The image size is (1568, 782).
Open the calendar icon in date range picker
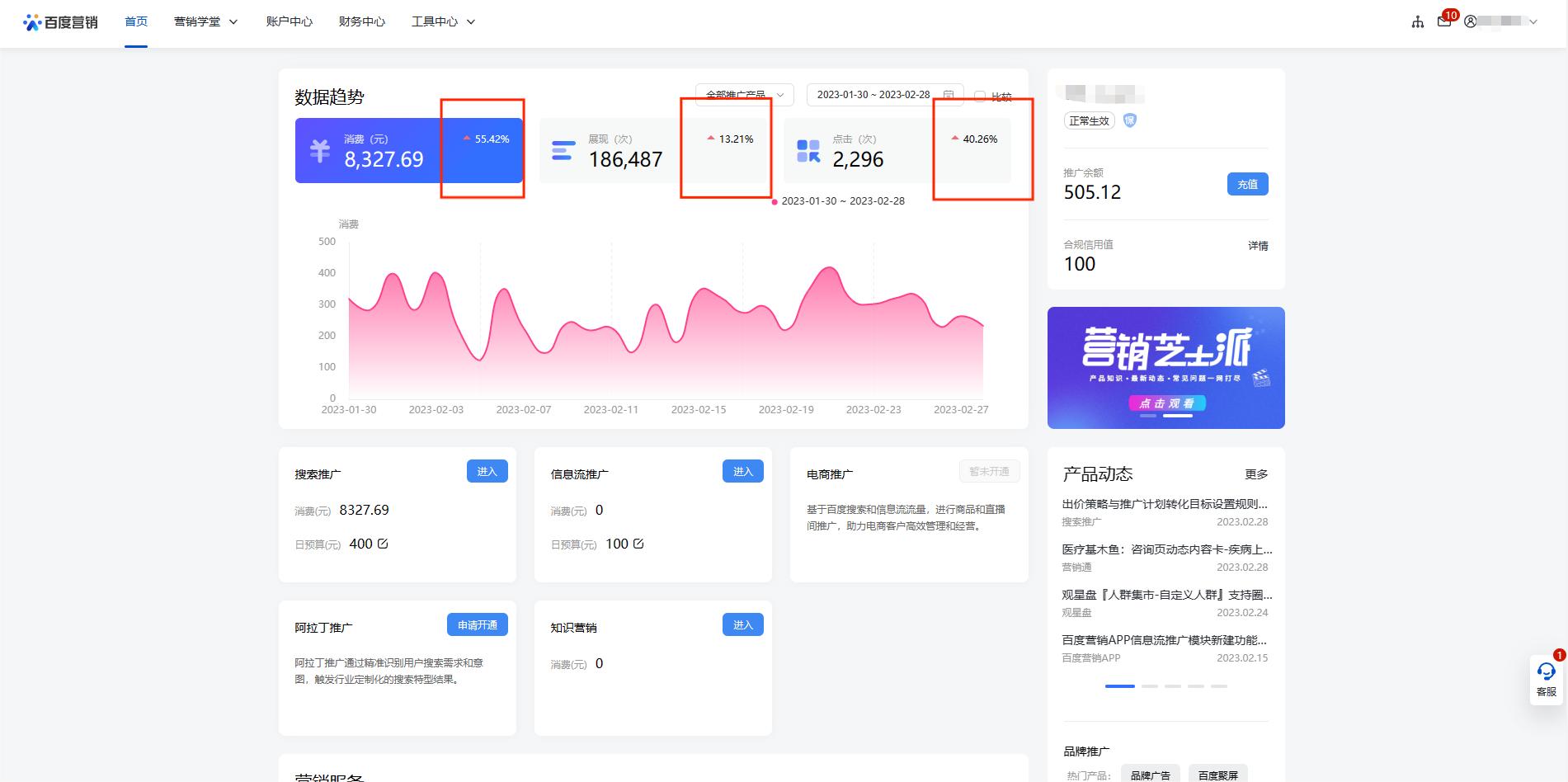pos(950,94)
